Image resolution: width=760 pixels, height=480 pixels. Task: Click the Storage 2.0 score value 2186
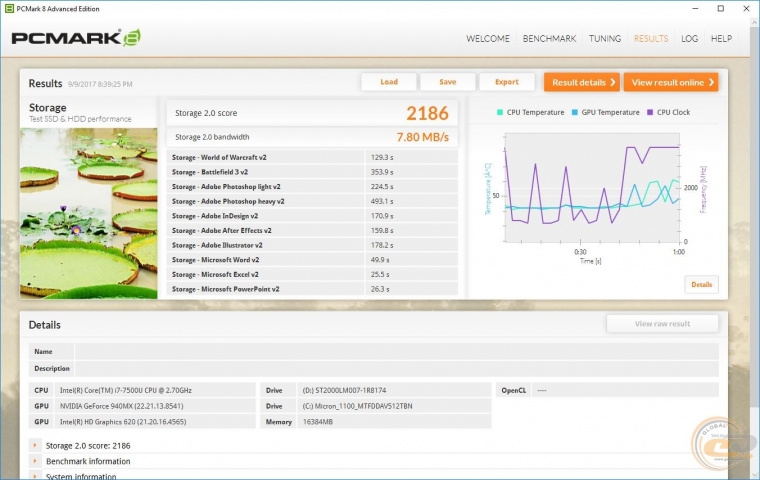[428, 113]
